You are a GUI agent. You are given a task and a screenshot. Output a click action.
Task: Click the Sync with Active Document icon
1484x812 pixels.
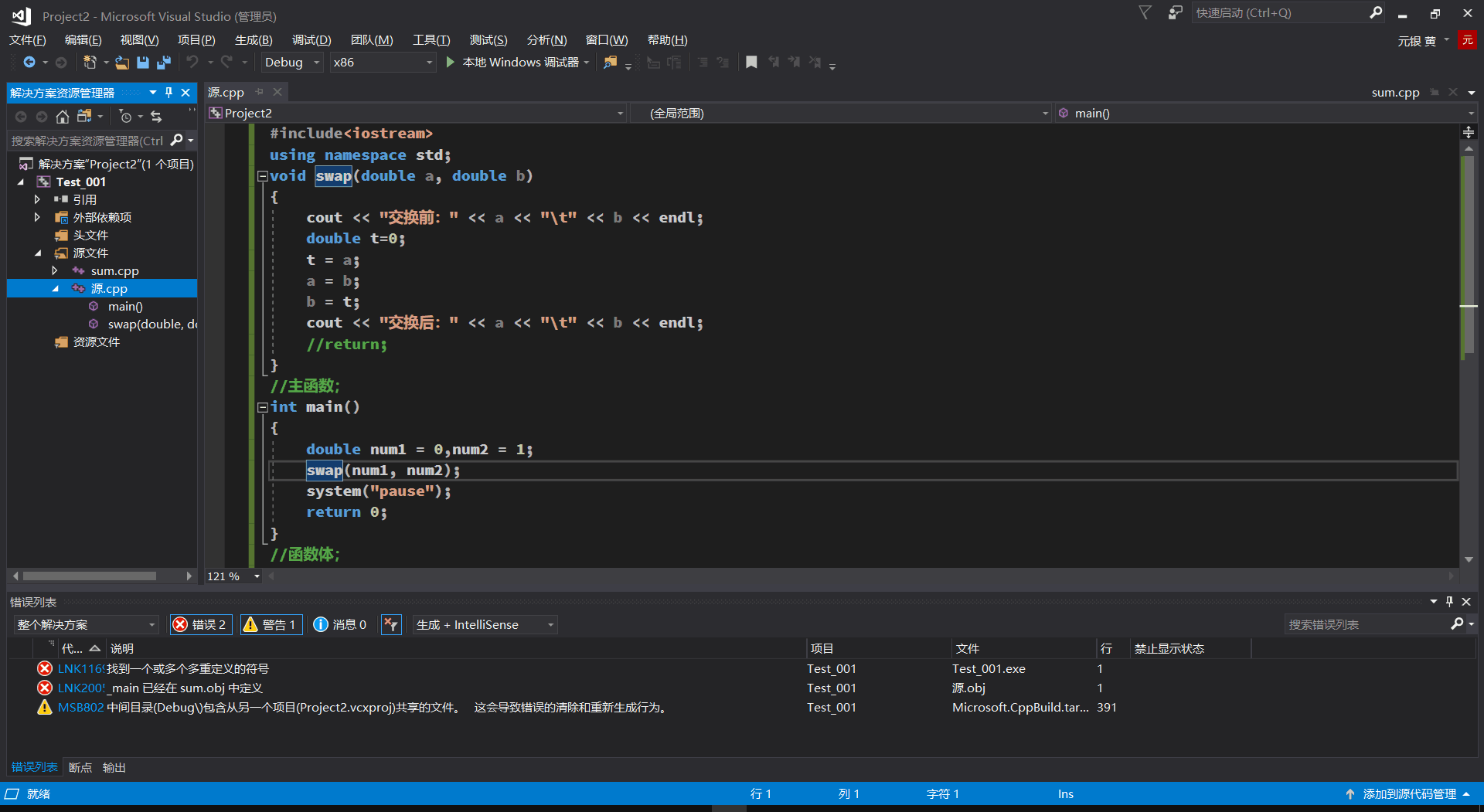[156, 116]
